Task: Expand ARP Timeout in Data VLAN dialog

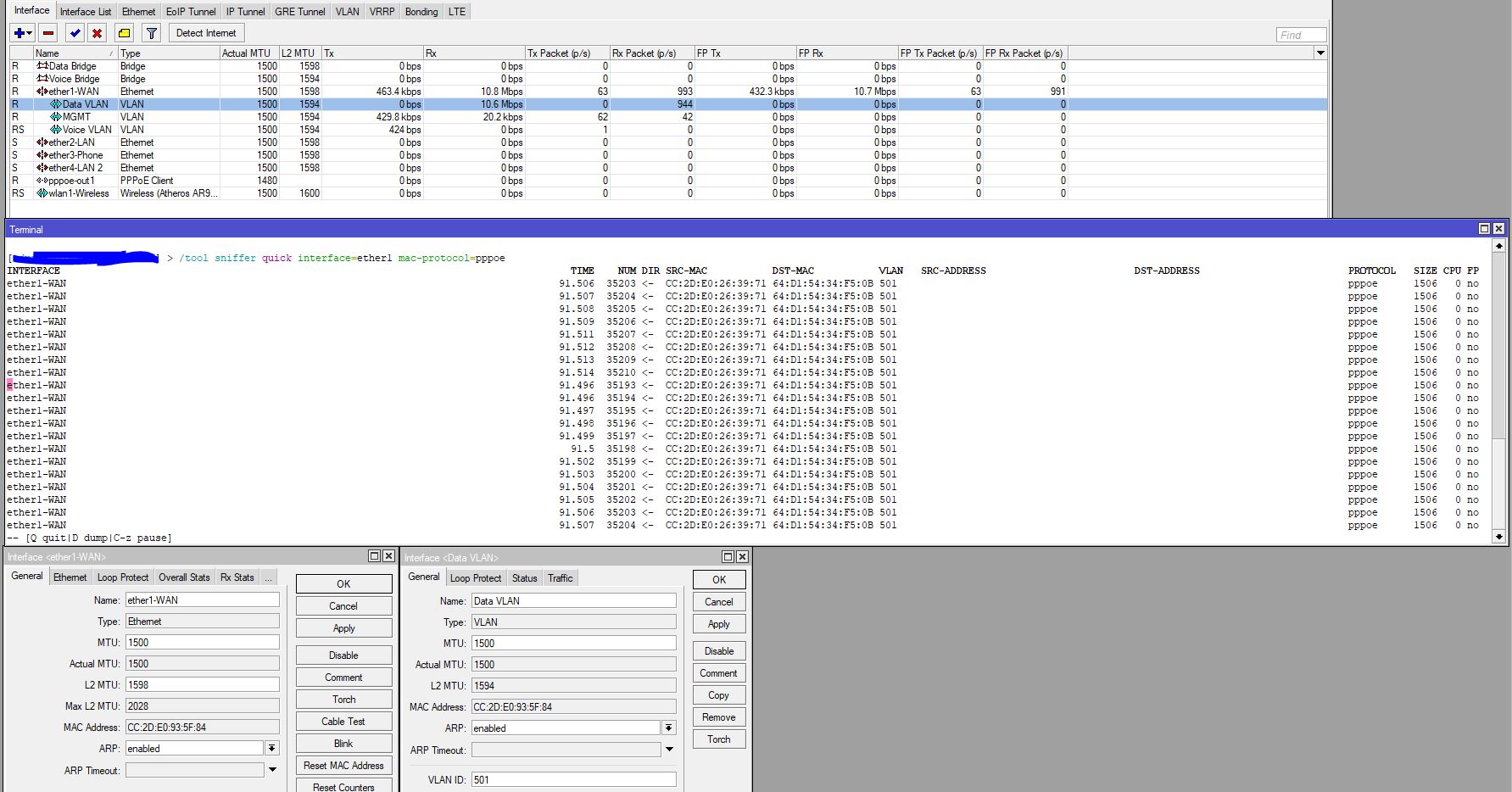Action: tap(669, 750)
